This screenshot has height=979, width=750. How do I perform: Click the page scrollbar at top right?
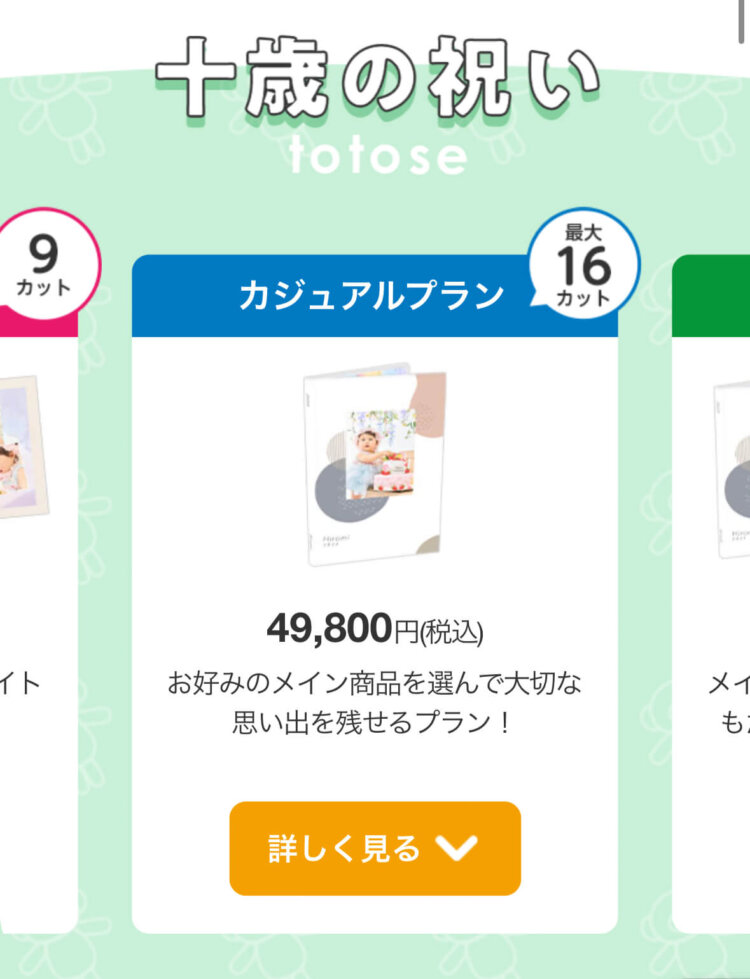pos(741,22)
